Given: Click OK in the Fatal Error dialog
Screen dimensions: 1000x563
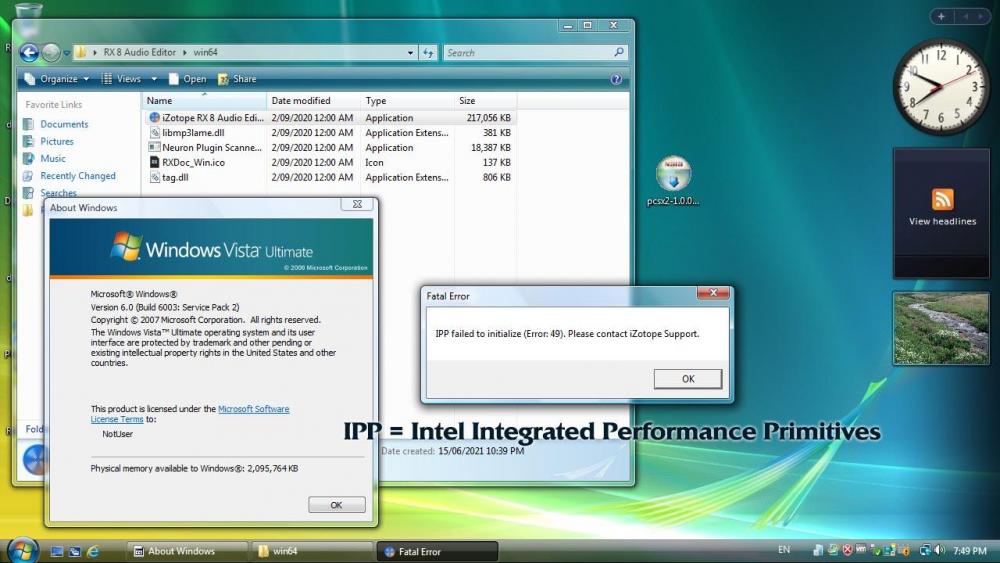Looking at the screenshot, I should coord(688,379).
